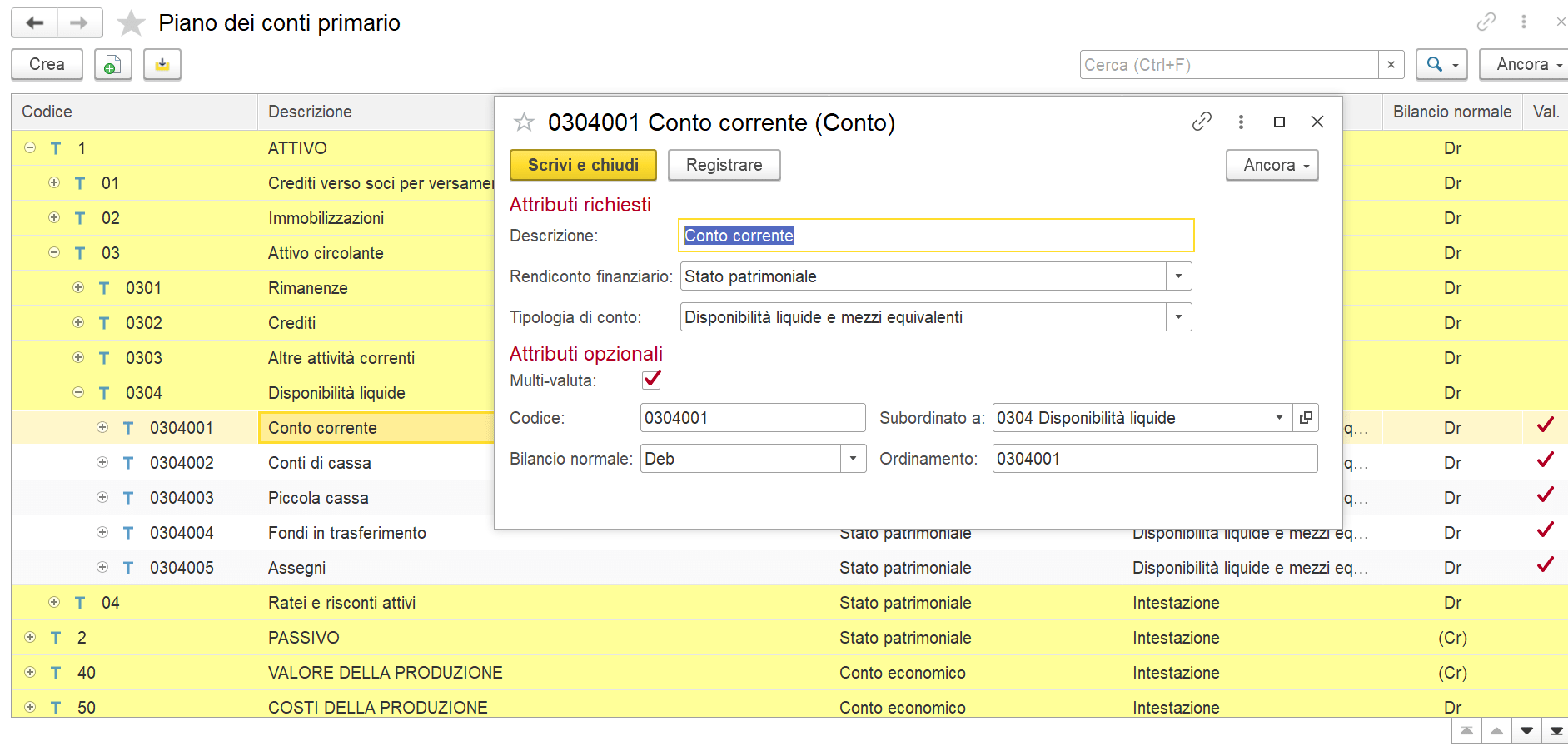The image size is (1568, 746).
Task: Select the COSTI DELLA PRODUZIONE row
Action: pos(789,708)
